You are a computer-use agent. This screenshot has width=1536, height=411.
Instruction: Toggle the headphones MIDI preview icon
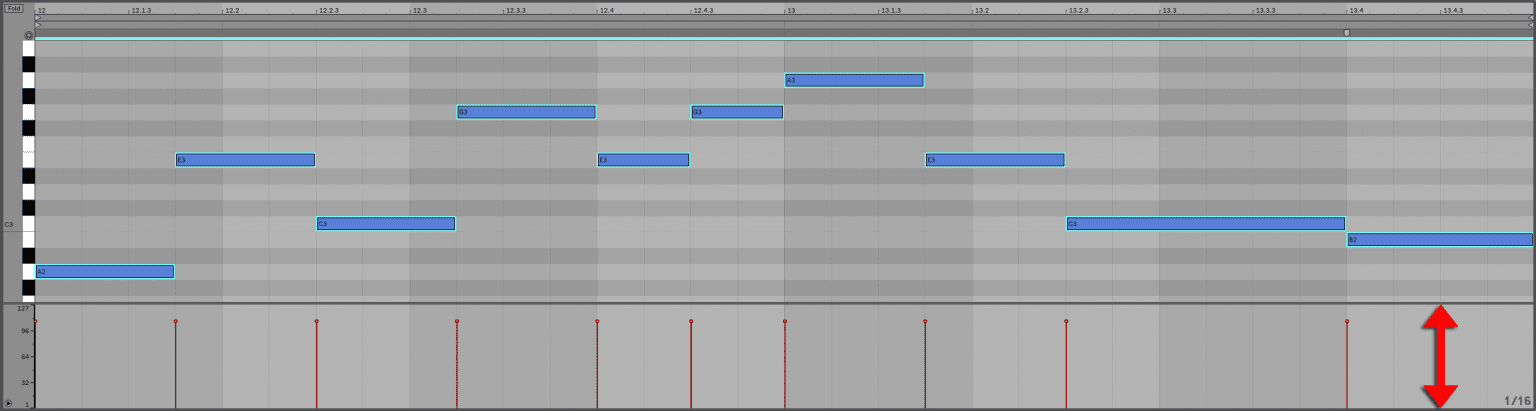pyautogui.click(x=28, y=35)
